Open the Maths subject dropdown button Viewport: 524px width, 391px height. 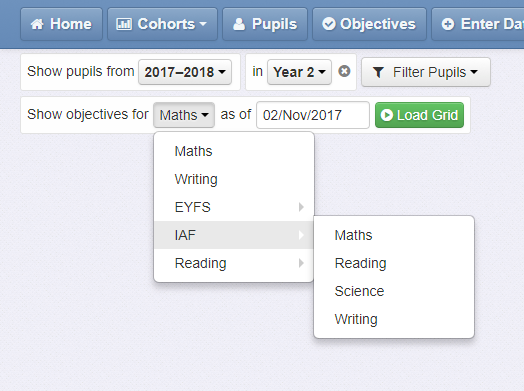click(x=184, y=115)
